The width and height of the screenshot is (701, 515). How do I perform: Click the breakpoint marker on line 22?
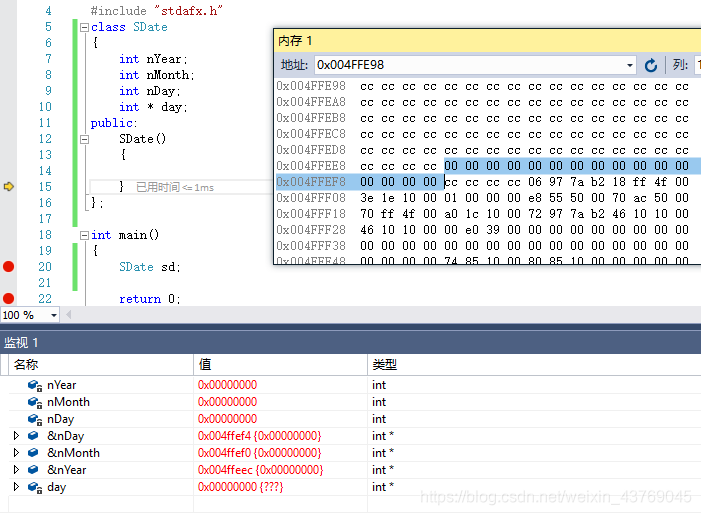click(8, 299)
